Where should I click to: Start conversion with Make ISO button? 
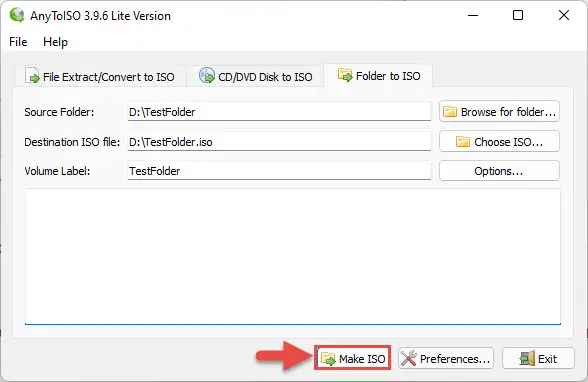click(x=352, y=358)
